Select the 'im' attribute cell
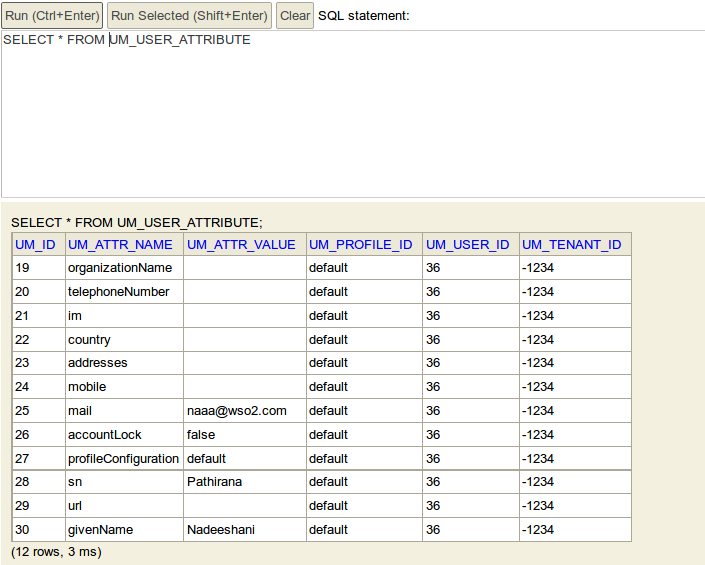Image resolution: width=705 pixels, height=565 pixels. [x=125, y=316]
